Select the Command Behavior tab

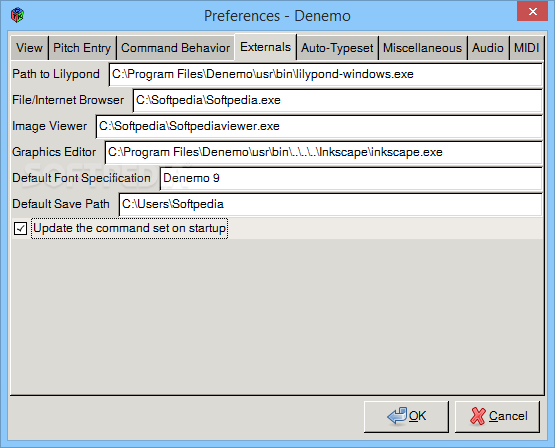pyautogui.click(x=175, y=48)
